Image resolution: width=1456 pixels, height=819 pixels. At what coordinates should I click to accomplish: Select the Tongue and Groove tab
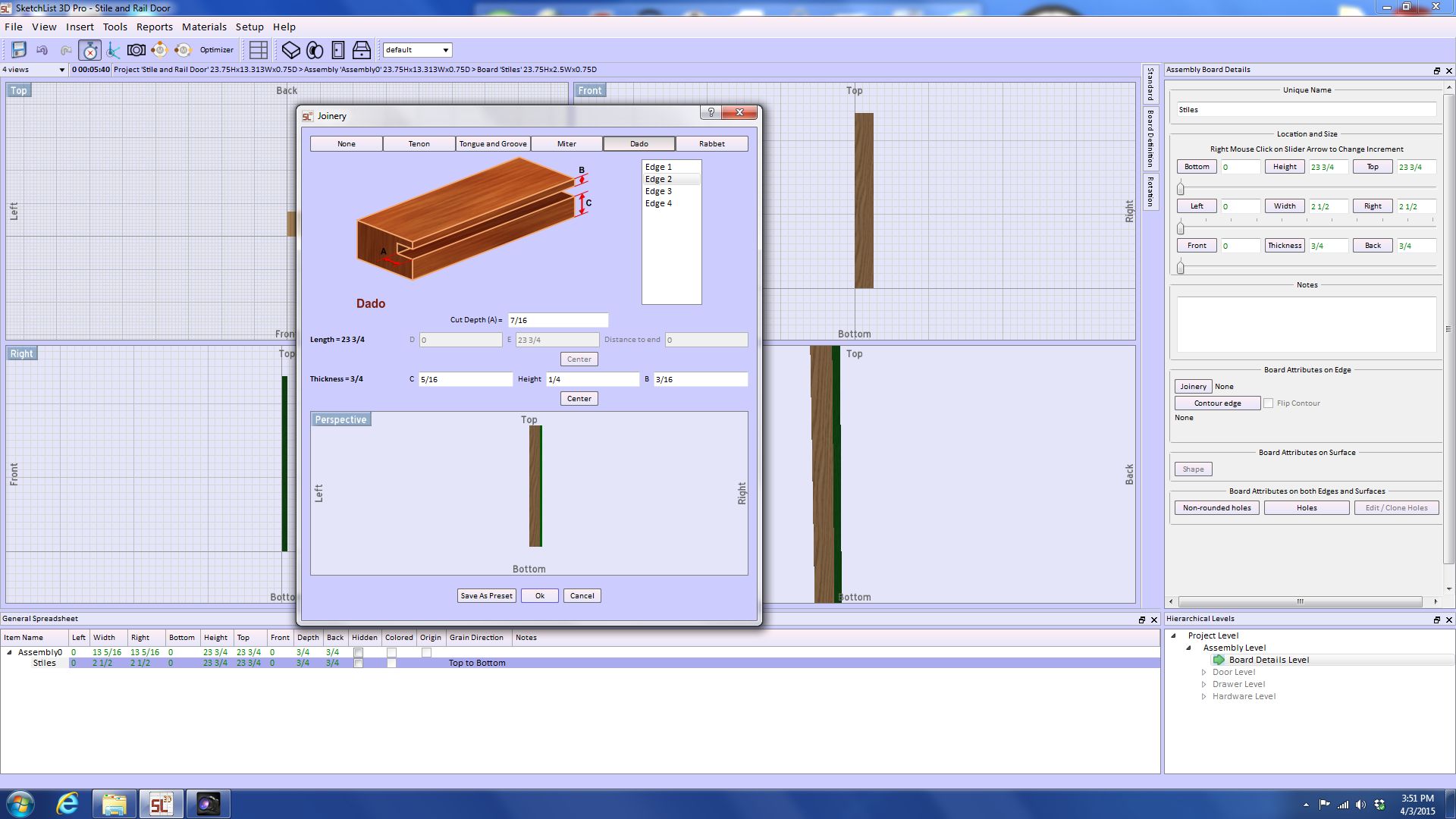[493, 144]
